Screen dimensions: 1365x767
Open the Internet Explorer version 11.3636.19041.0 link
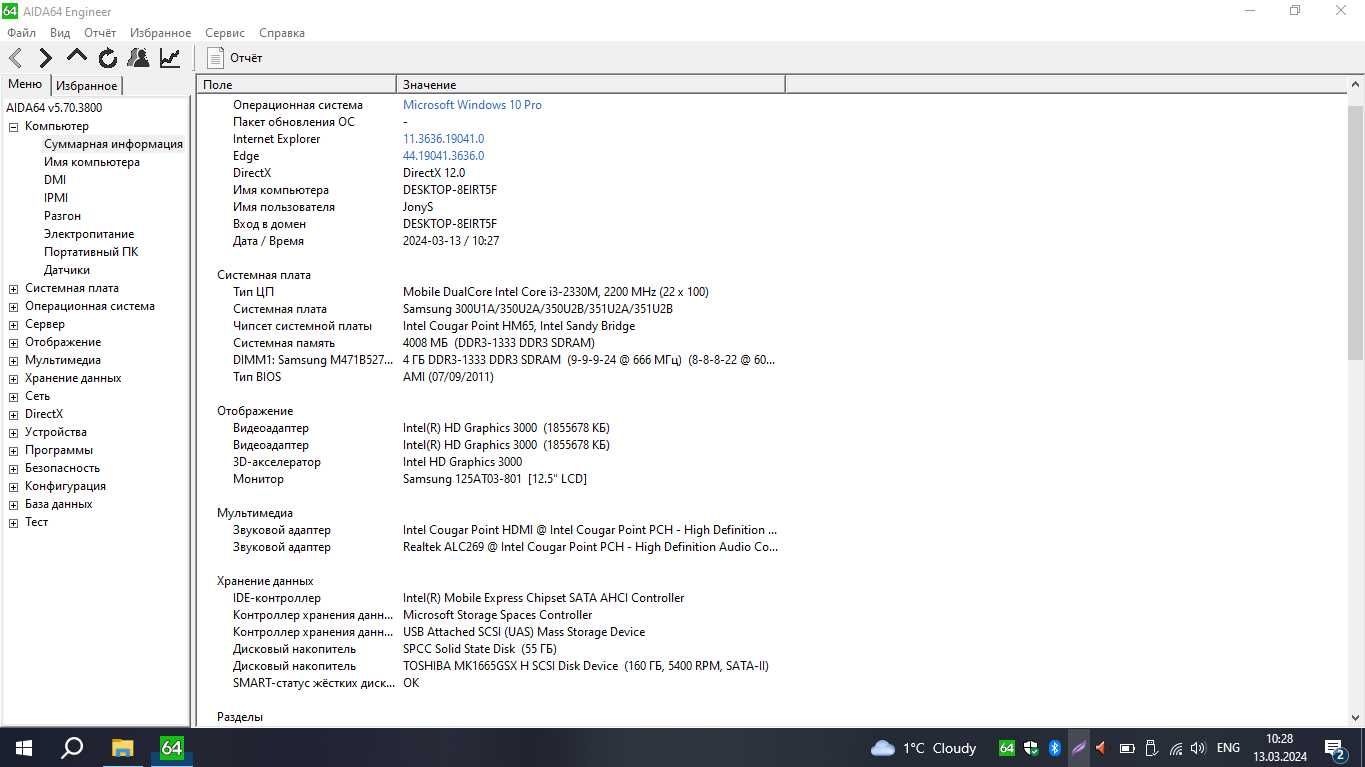pyautogui.click(x=443, y=139)
